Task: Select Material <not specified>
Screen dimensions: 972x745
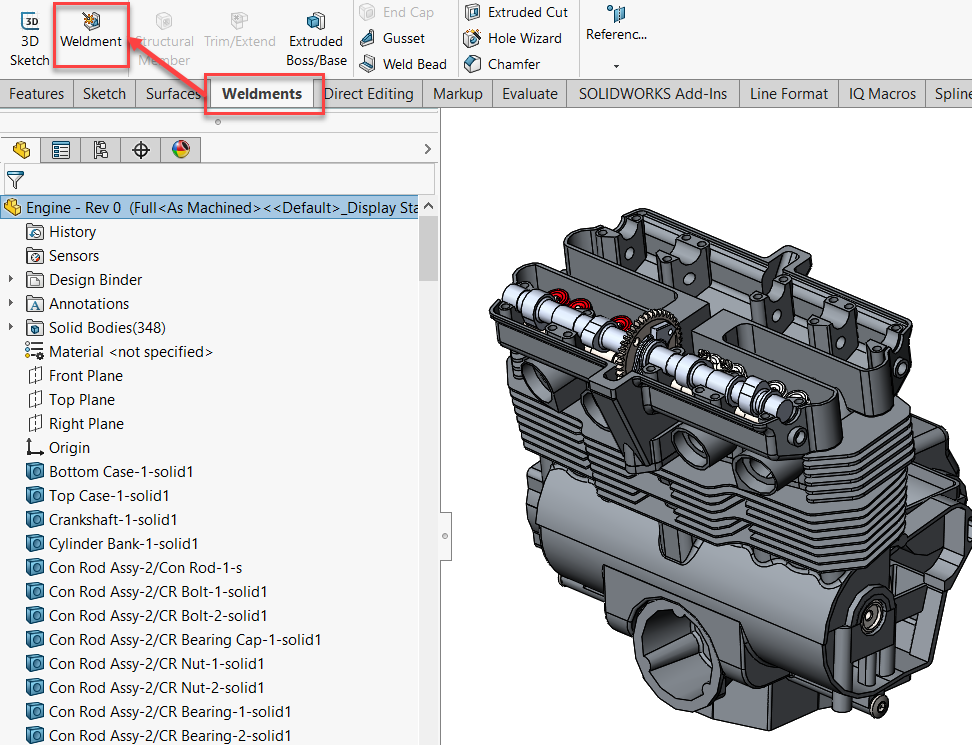Action: [119, 352]
